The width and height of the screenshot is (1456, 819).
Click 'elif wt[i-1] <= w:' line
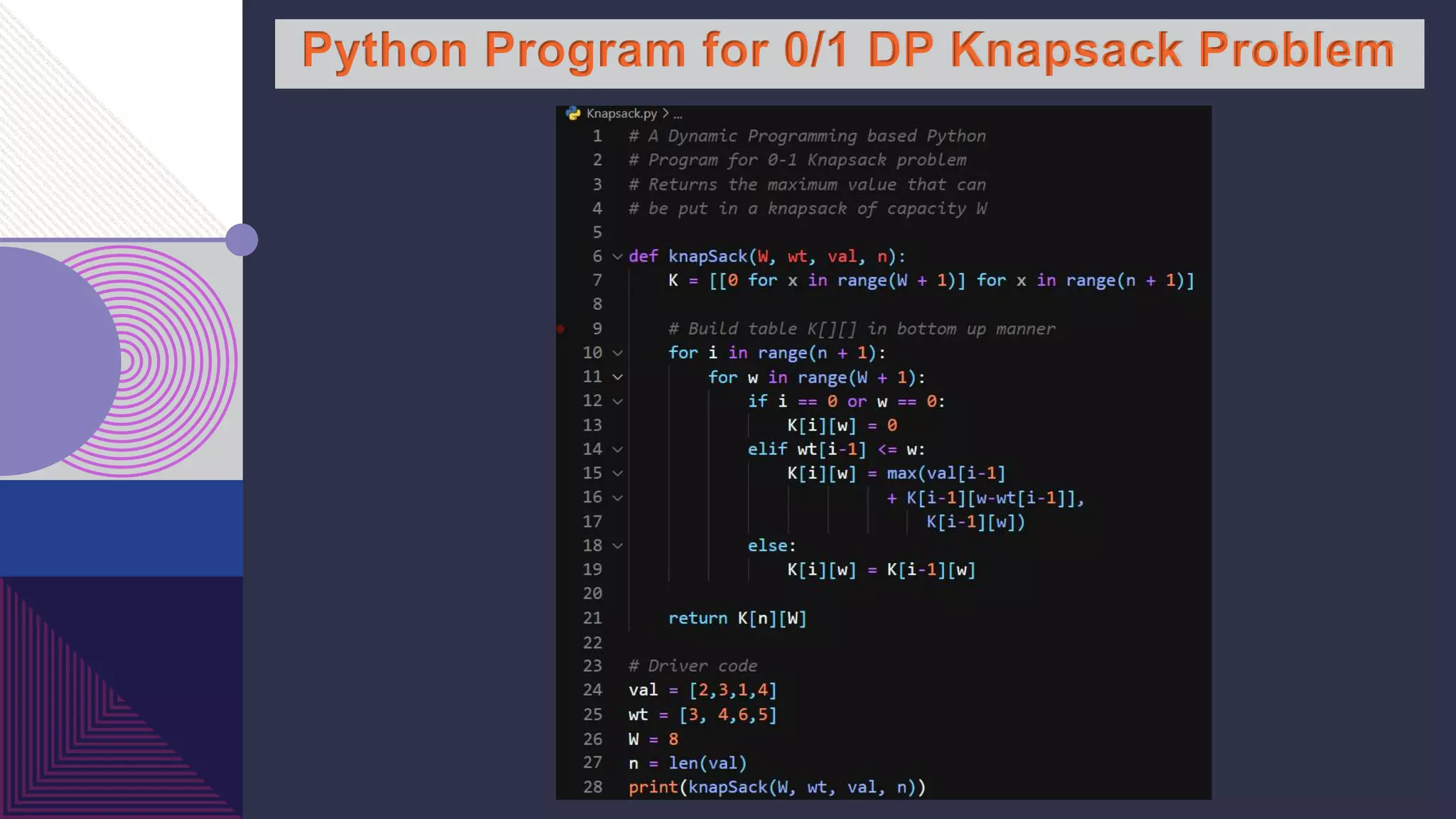pyautogui.click(x=837, y=449)
